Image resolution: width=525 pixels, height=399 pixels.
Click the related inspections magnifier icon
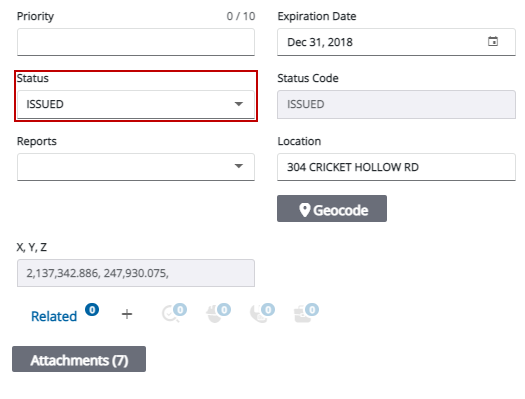click(174, 313)
